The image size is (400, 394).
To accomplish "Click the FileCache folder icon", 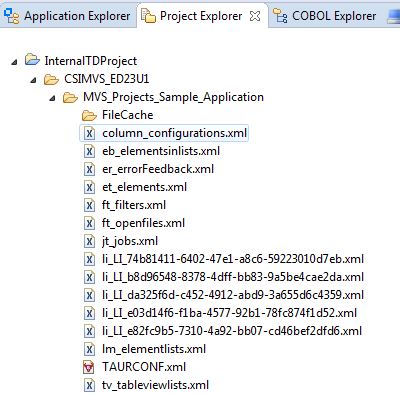I will (89, 115).
